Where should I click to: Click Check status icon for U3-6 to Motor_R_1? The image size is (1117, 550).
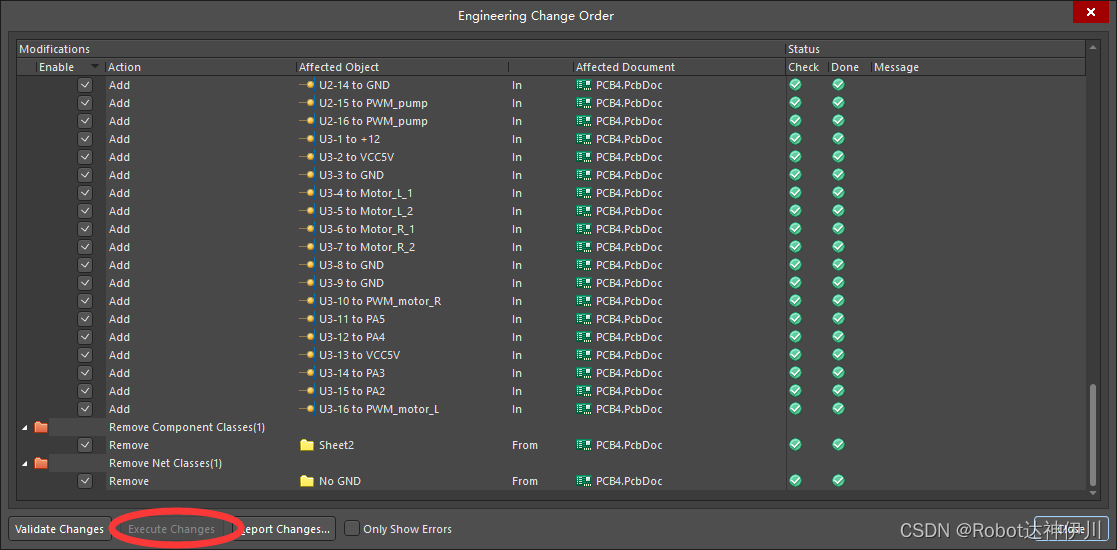[x=795, y=229]
